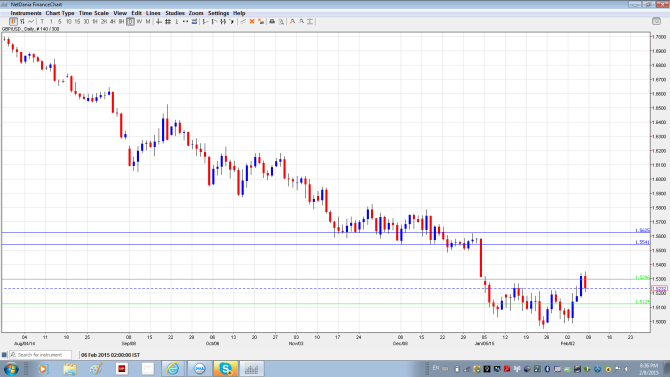Click the print preview icon
This screenshot has width=670, height=377.
(x=281, y=21)
